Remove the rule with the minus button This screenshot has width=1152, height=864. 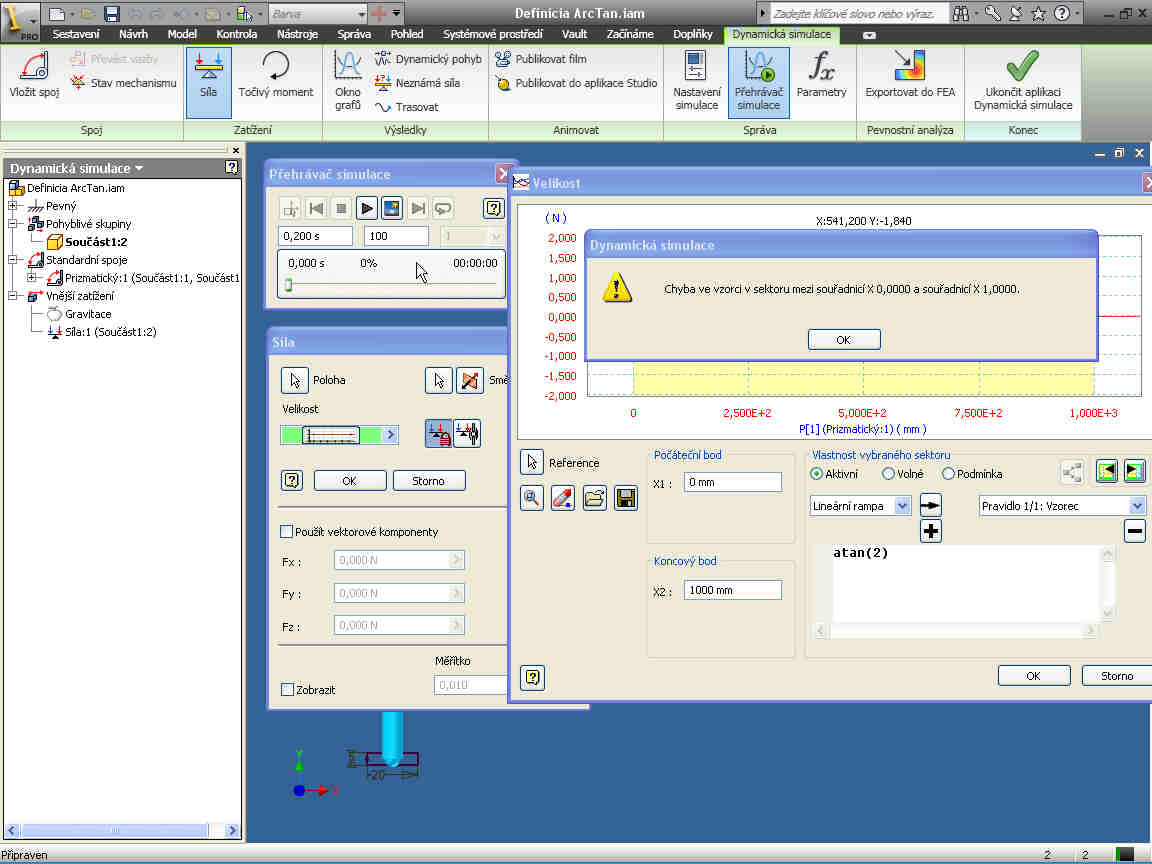[1135, 531]
